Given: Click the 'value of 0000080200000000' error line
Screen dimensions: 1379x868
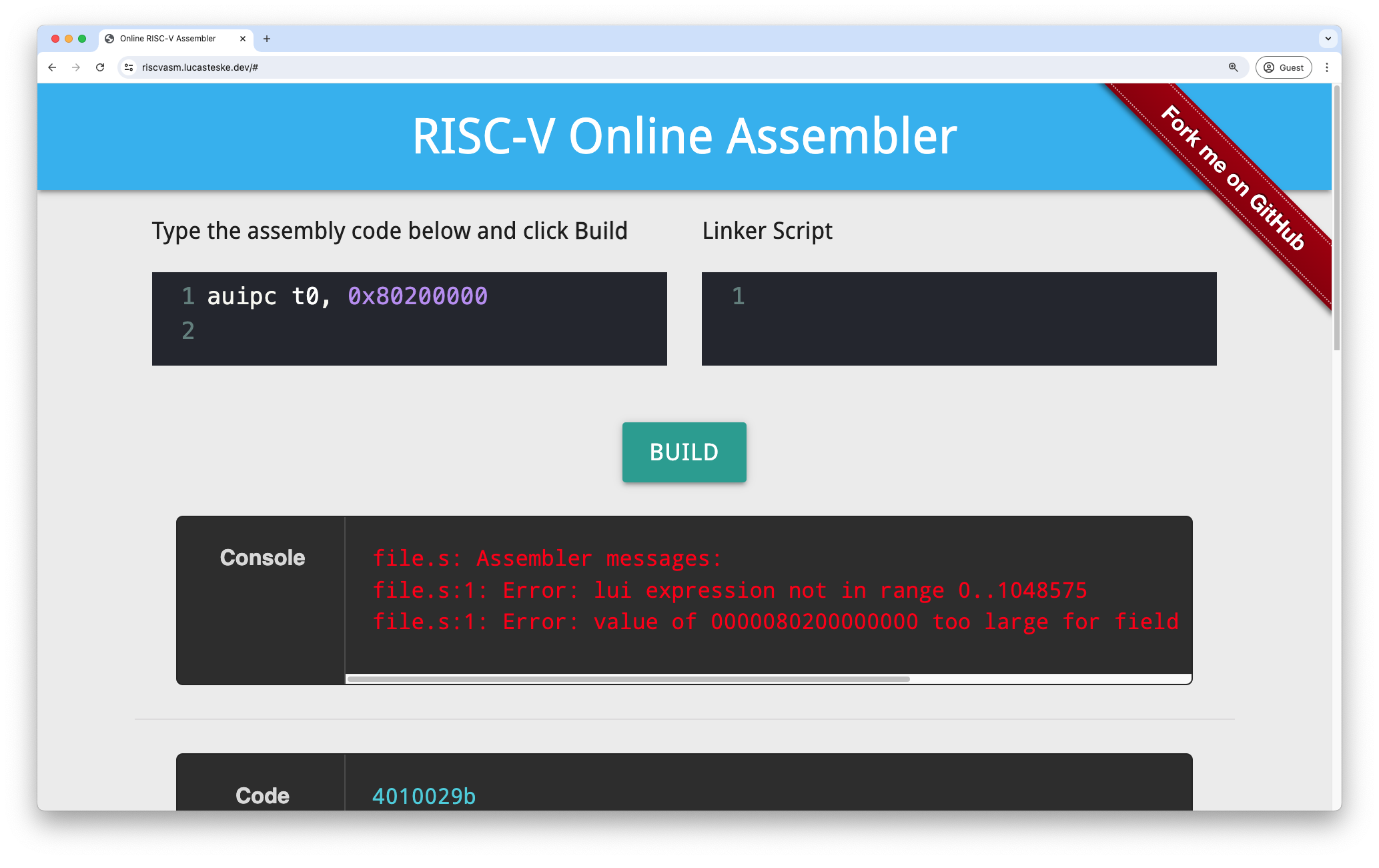Looking at the screenshot, I should (x=775, y=622).
